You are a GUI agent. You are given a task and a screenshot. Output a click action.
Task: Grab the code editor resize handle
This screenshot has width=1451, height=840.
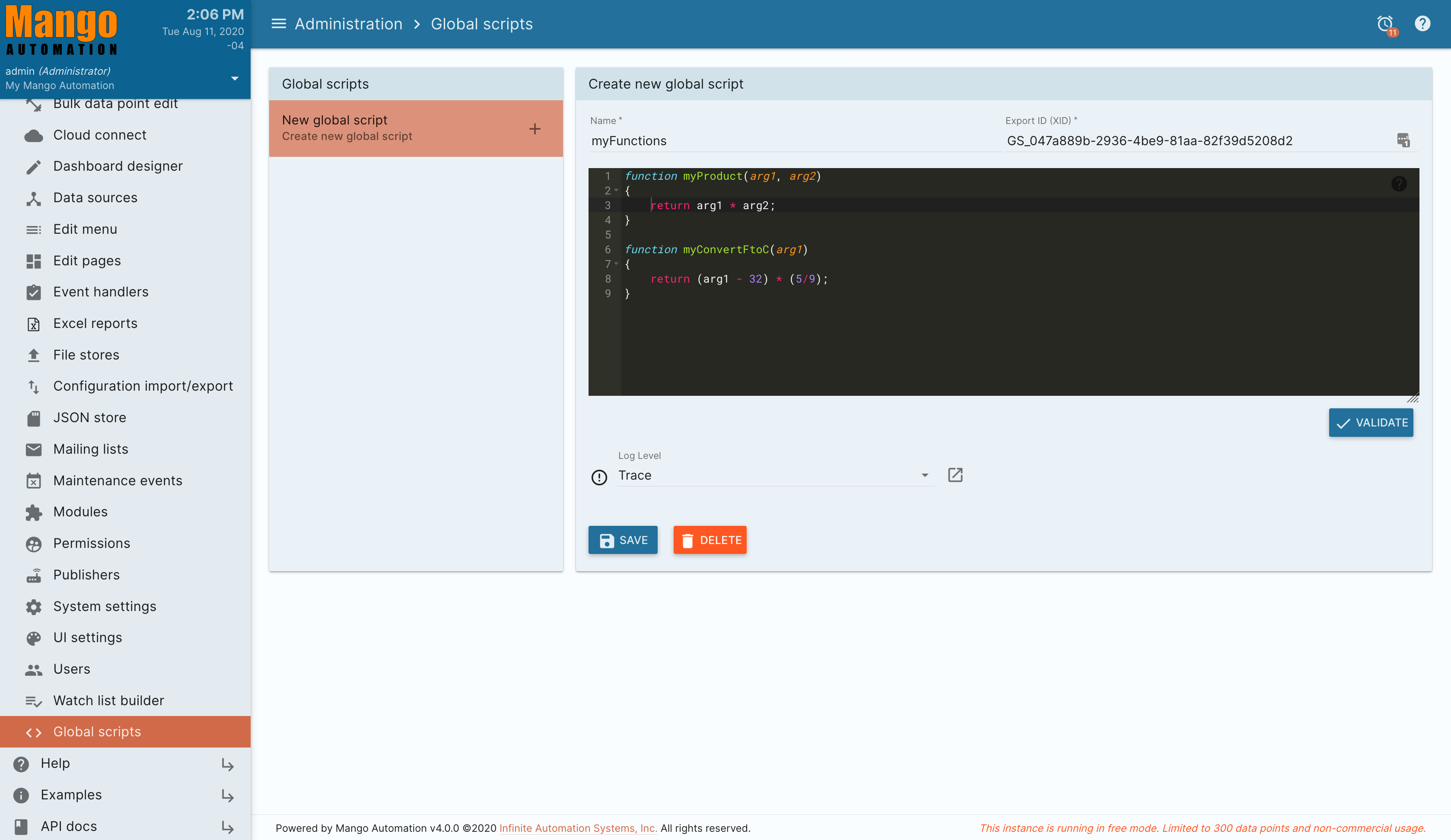coord(1413,398)
